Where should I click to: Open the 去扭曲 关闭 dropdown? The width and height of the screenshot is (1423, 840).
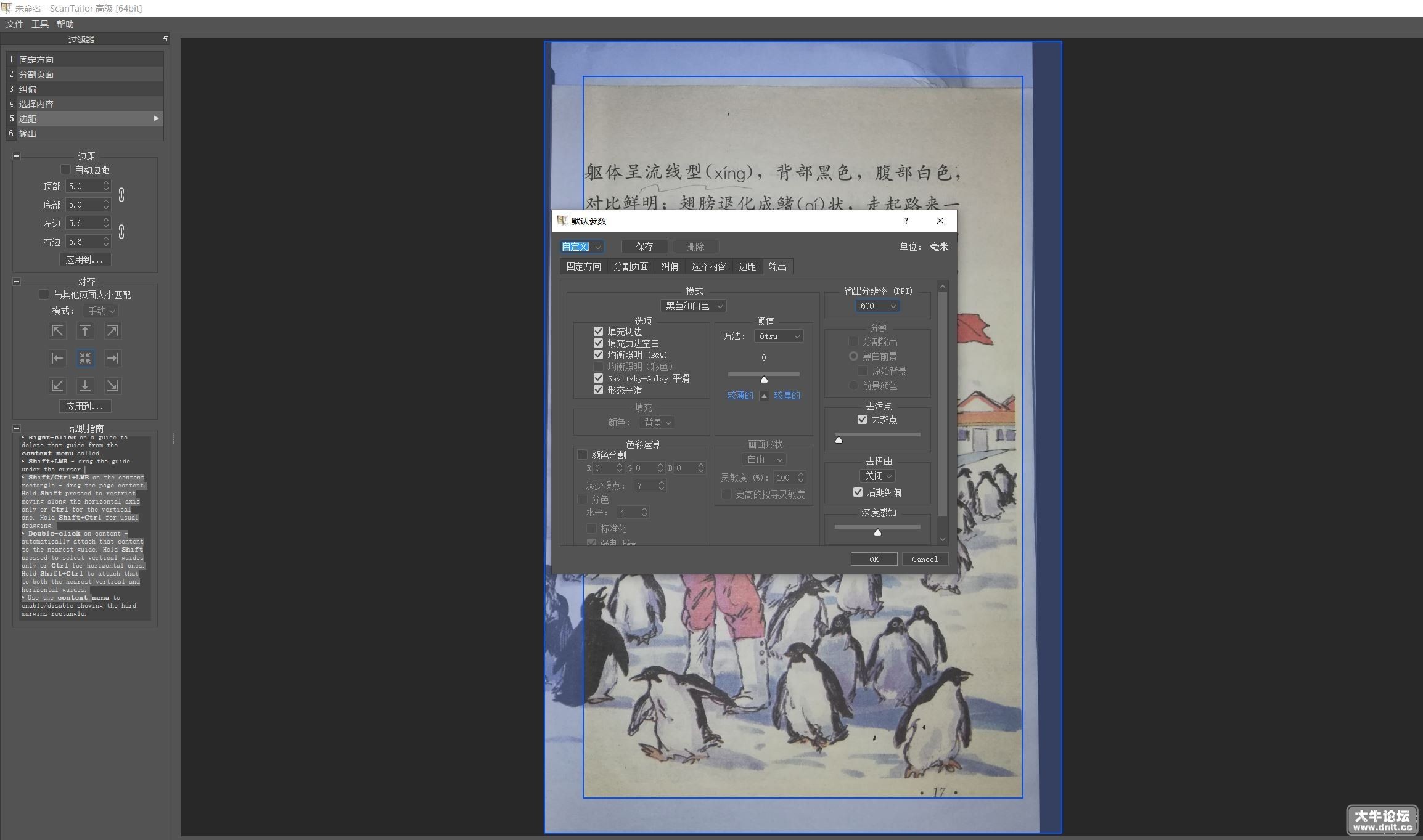click(877, 476)
